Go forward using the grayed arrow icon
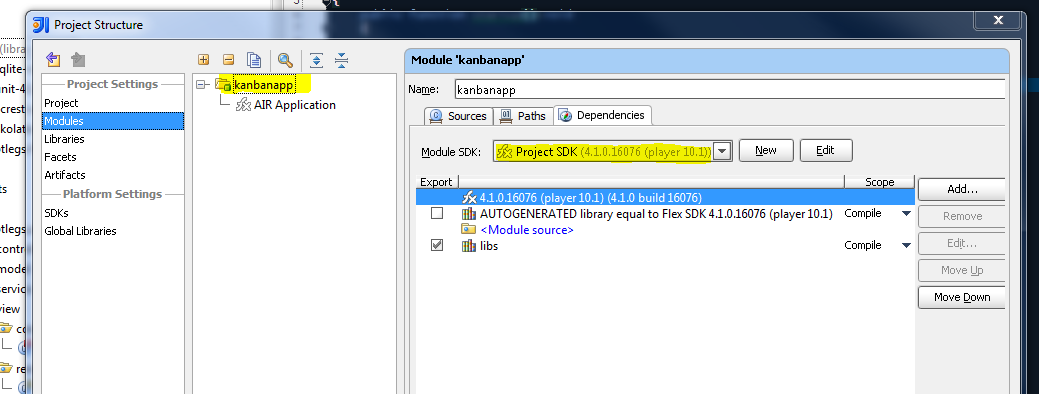The height and width of the screenshot is (394, 1039). click(78, 60)
